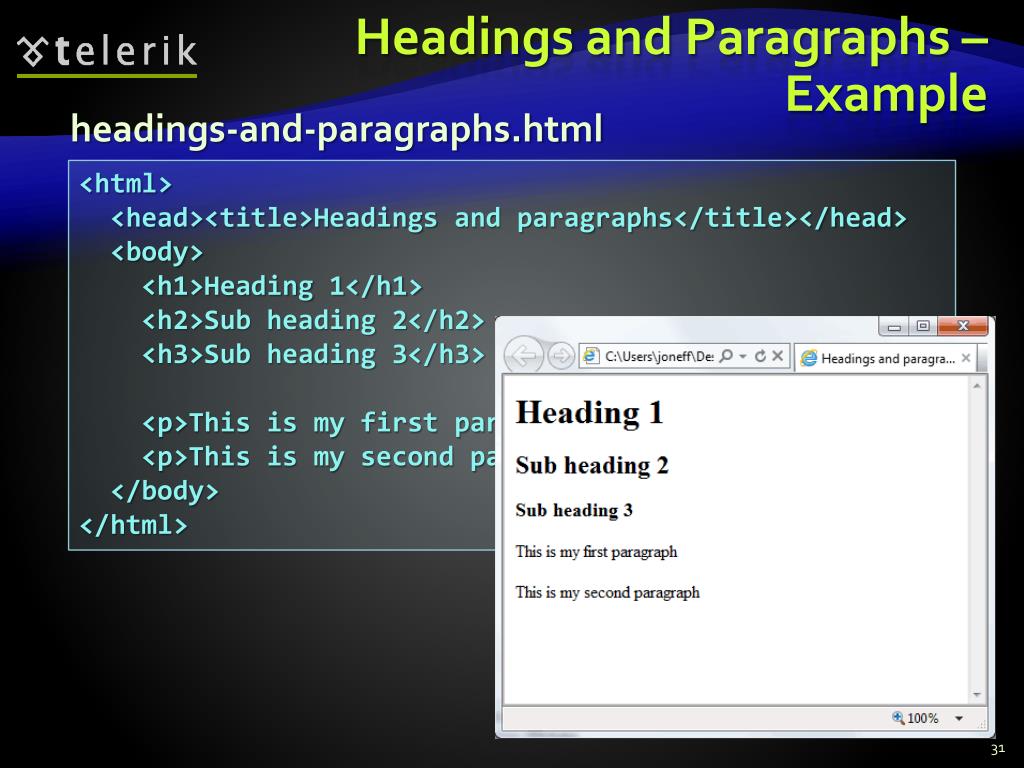Click the browser scrollbar up arrow
Image resolution: width=1024 pixels, height=768 pixels.
[x=977, y=386]
